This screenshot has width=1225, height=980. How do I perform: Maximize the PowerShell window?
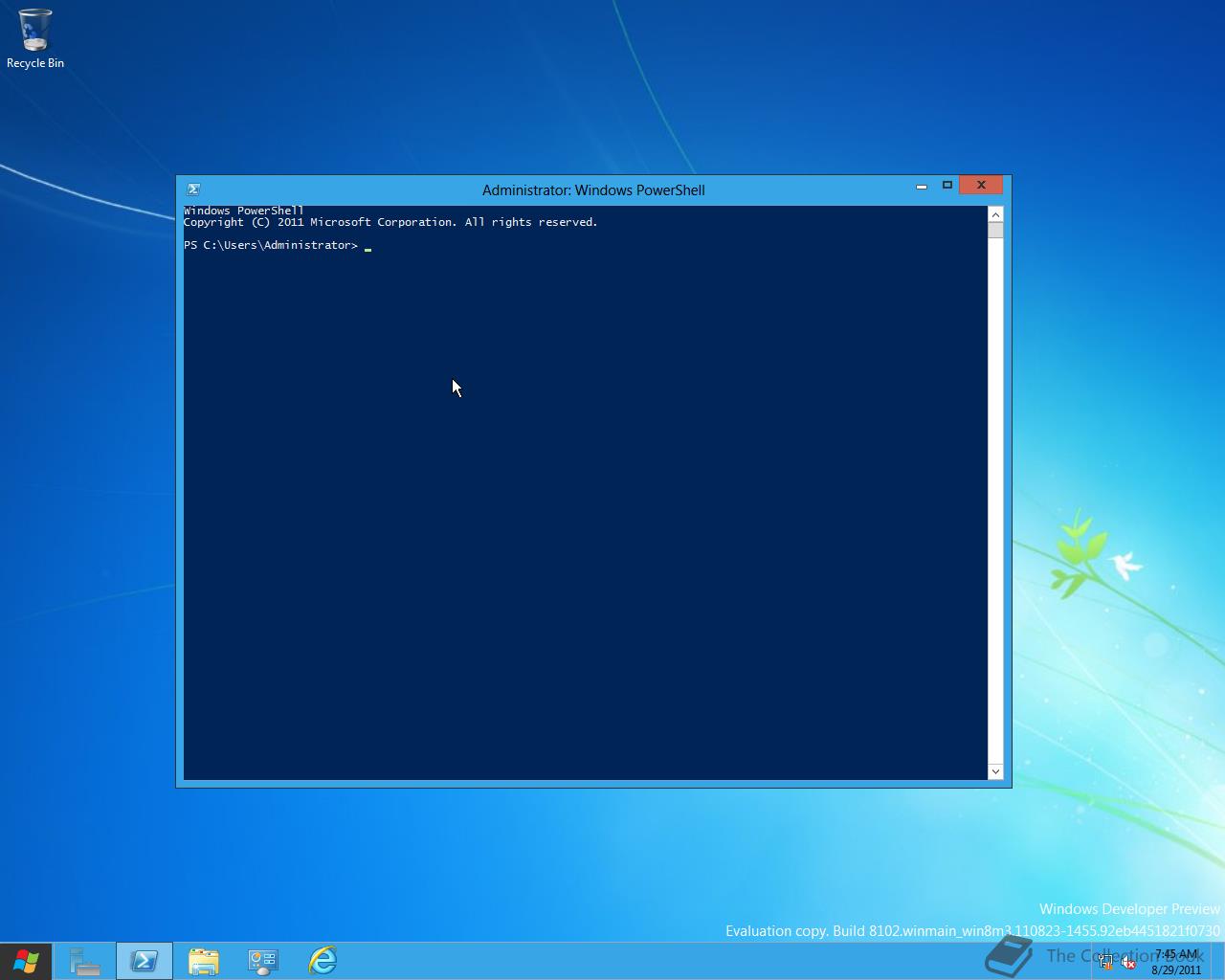(947, 186)
